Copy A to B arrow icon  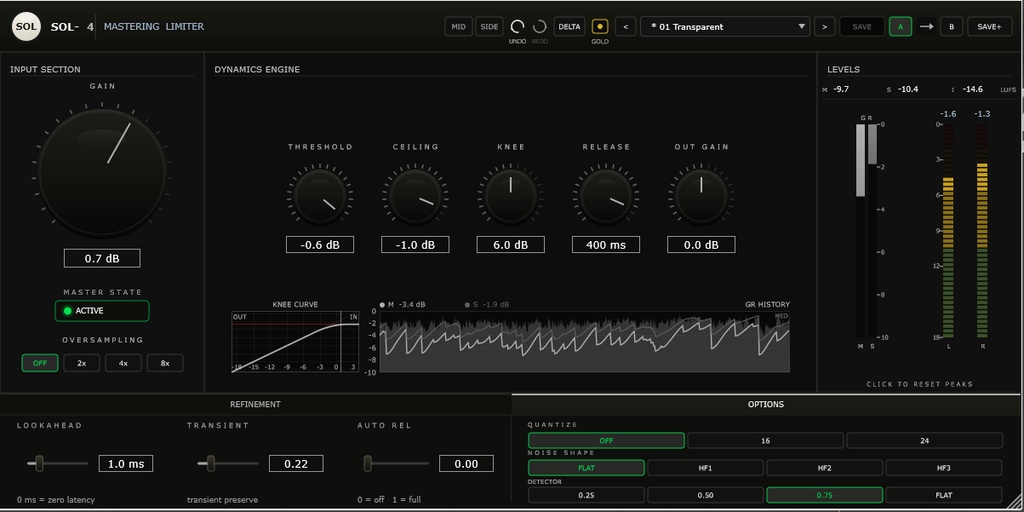[926, 27]
